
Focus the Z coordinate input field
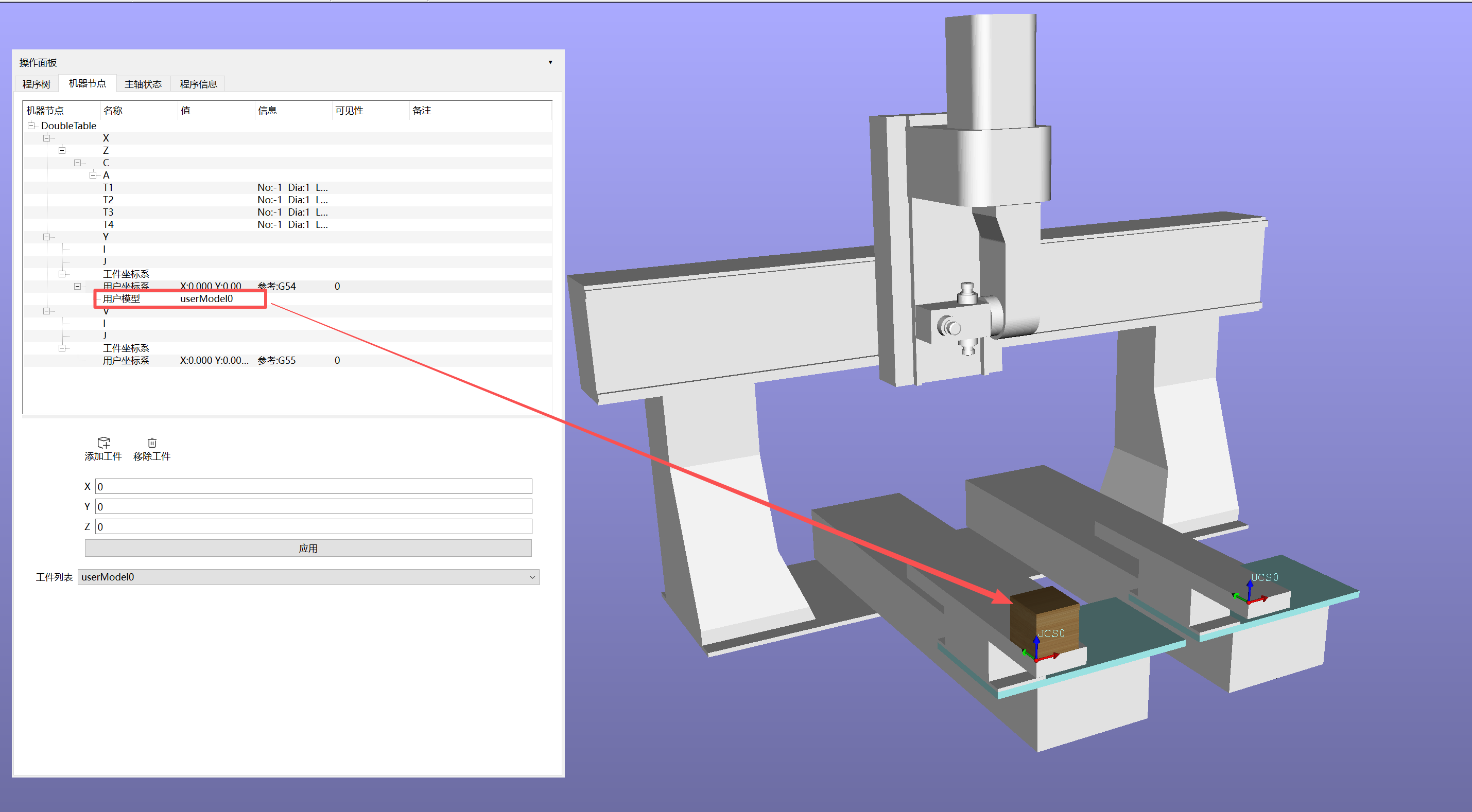click(x=313, y=526)
